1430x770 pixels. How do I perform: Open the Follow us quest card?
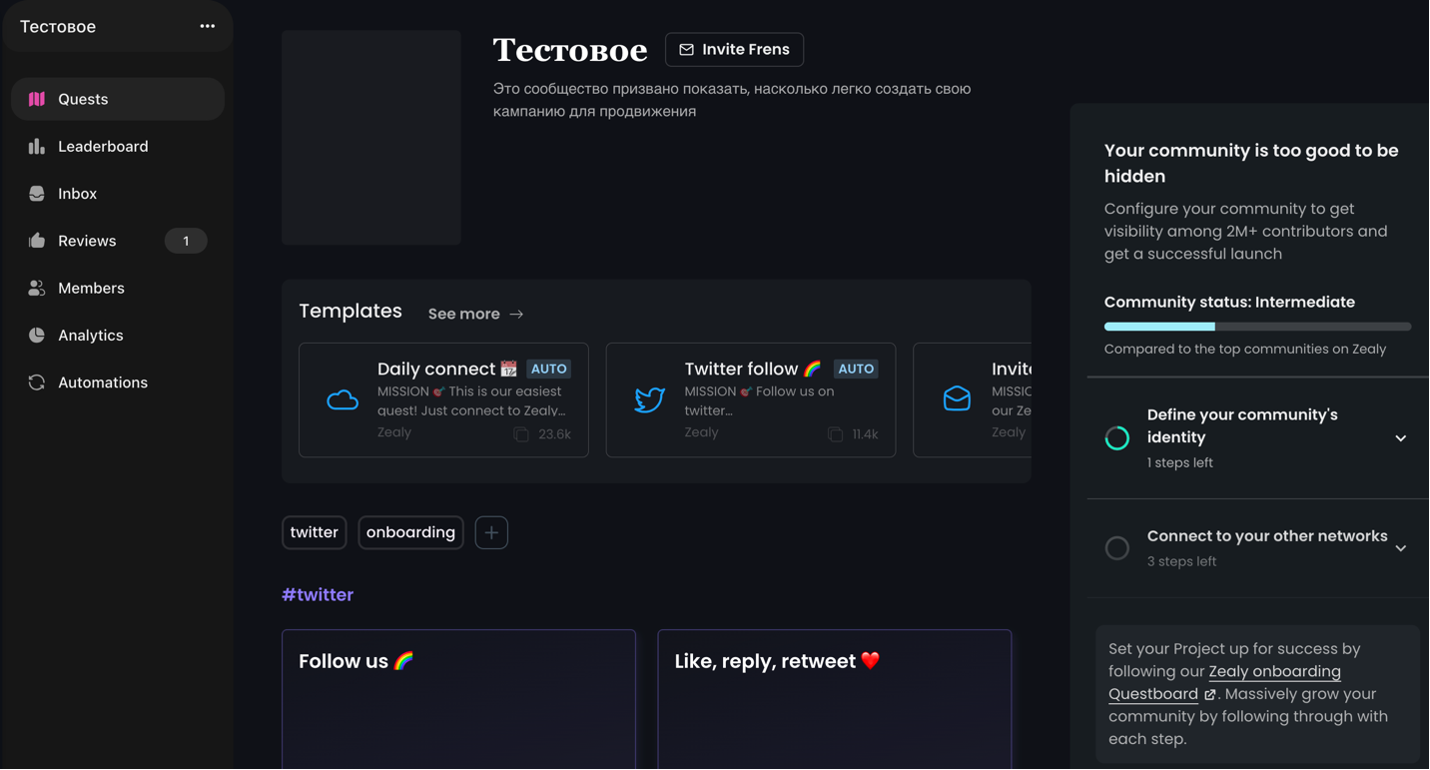pyautogui.click(x=459, y=699)
